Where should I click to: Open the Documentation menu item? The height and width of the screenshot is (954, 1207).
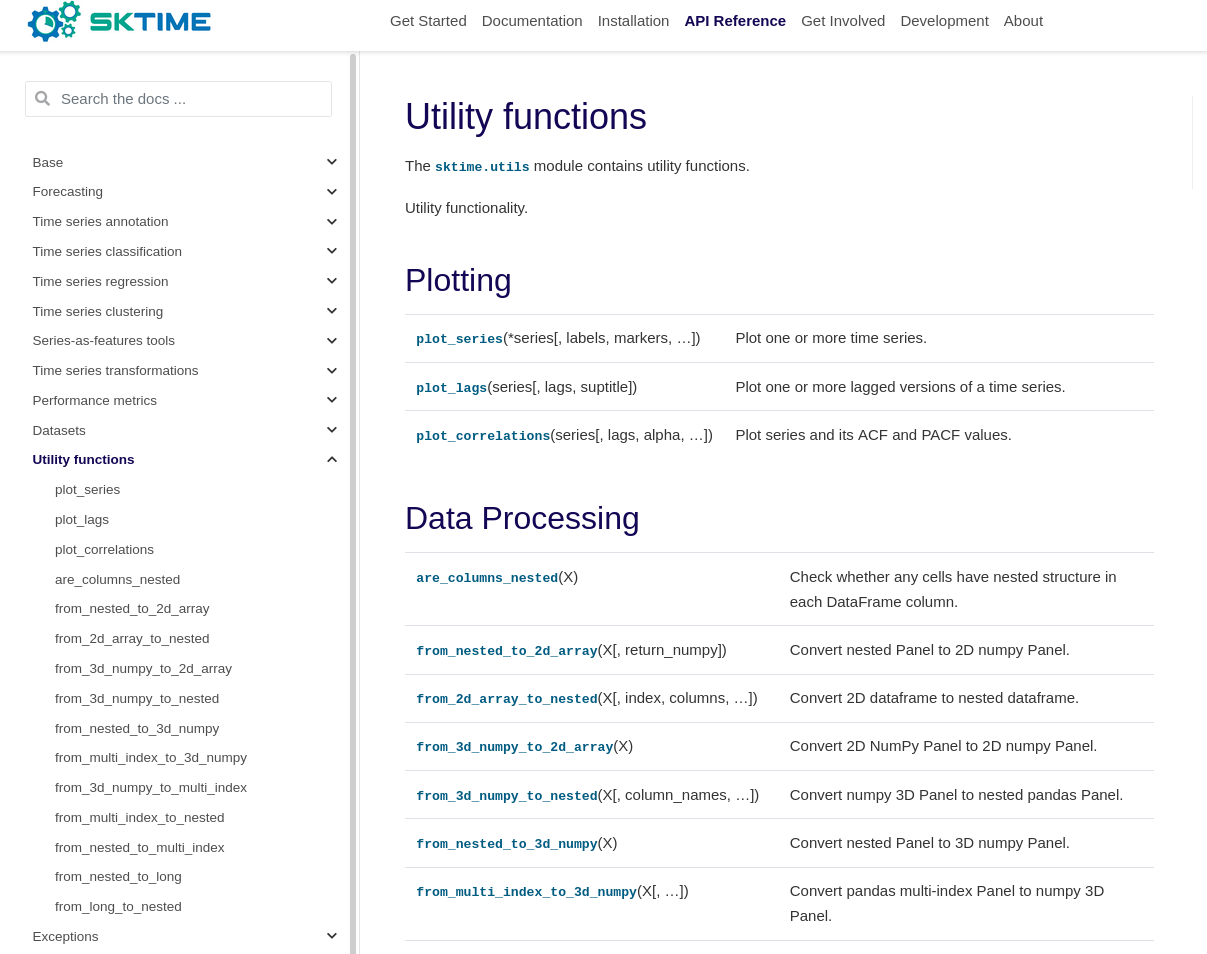coord(532,20)
